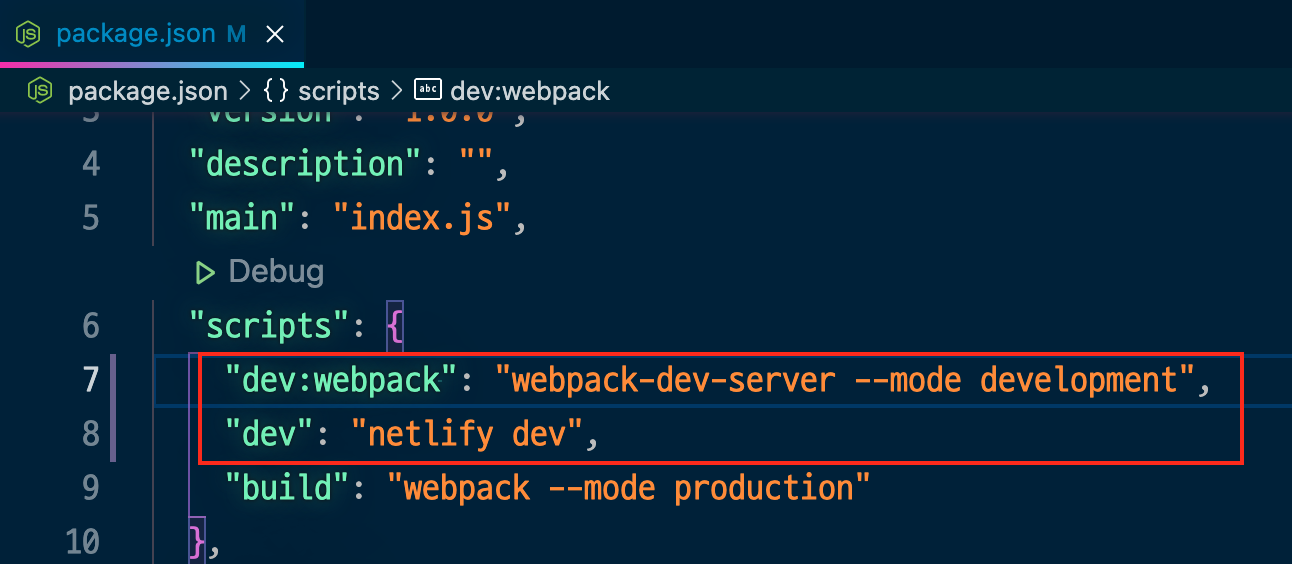Run the Debug code lens above scripts
Image resolution: width=1292 pixels, height=564 pixels.
276,271
